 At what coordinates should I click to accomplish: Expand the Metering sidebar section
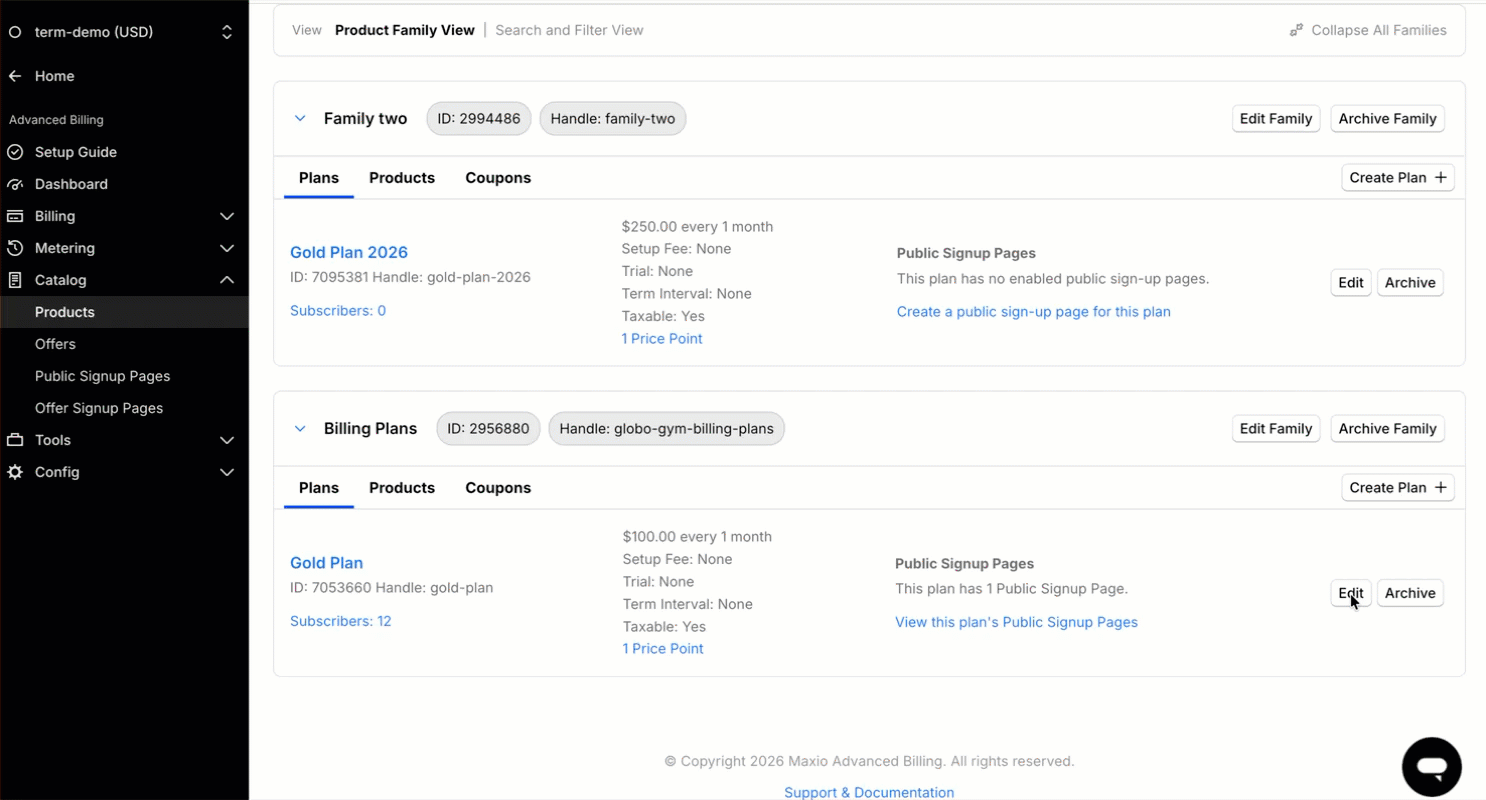tap(227, 248)
